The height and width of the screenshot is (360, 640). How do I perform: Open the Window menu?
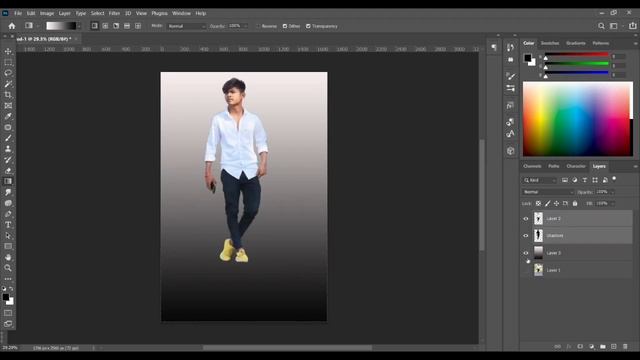point(181,13)
